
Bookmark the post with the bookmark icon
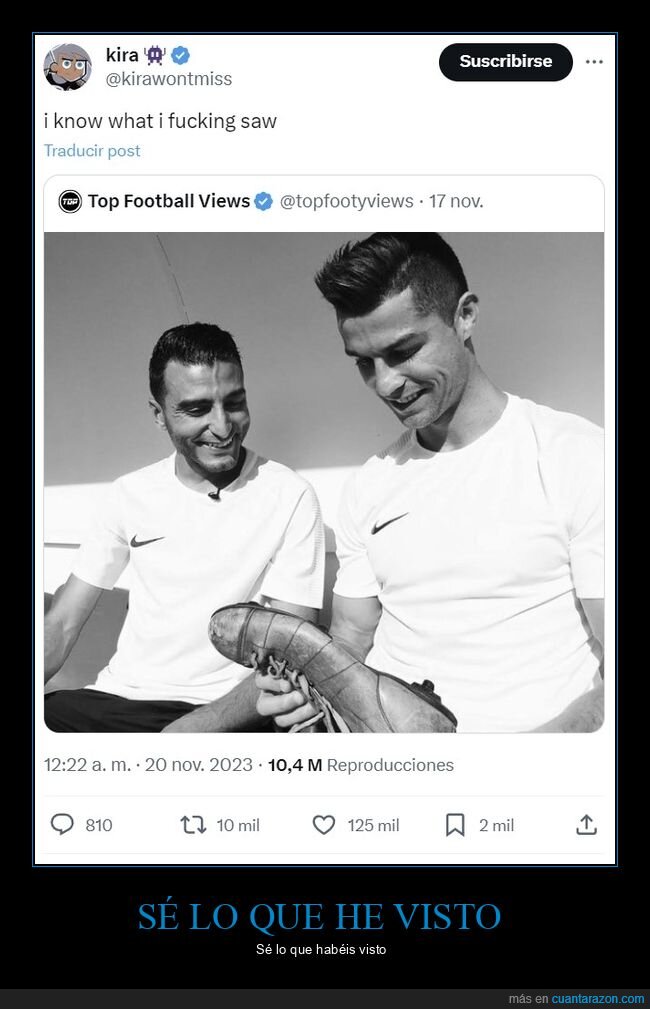(x=455, y=825)
